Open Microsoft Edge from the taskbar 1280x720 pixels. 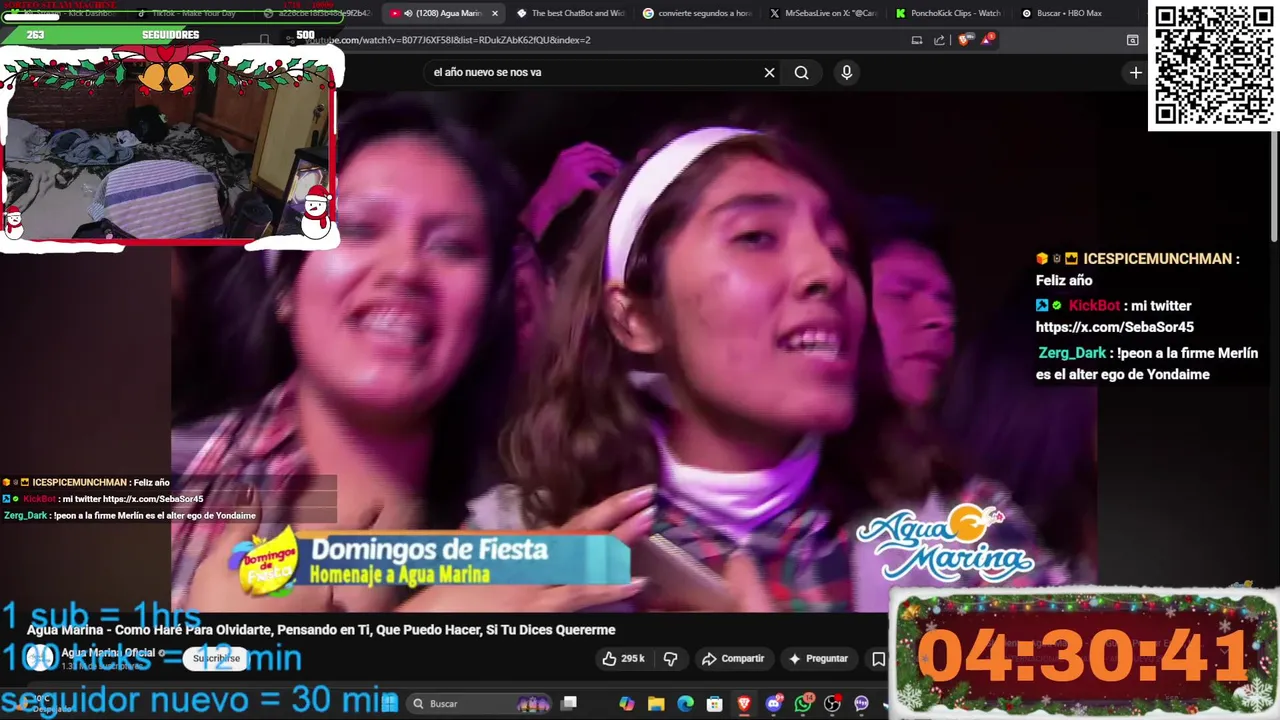tap(685, 703)
